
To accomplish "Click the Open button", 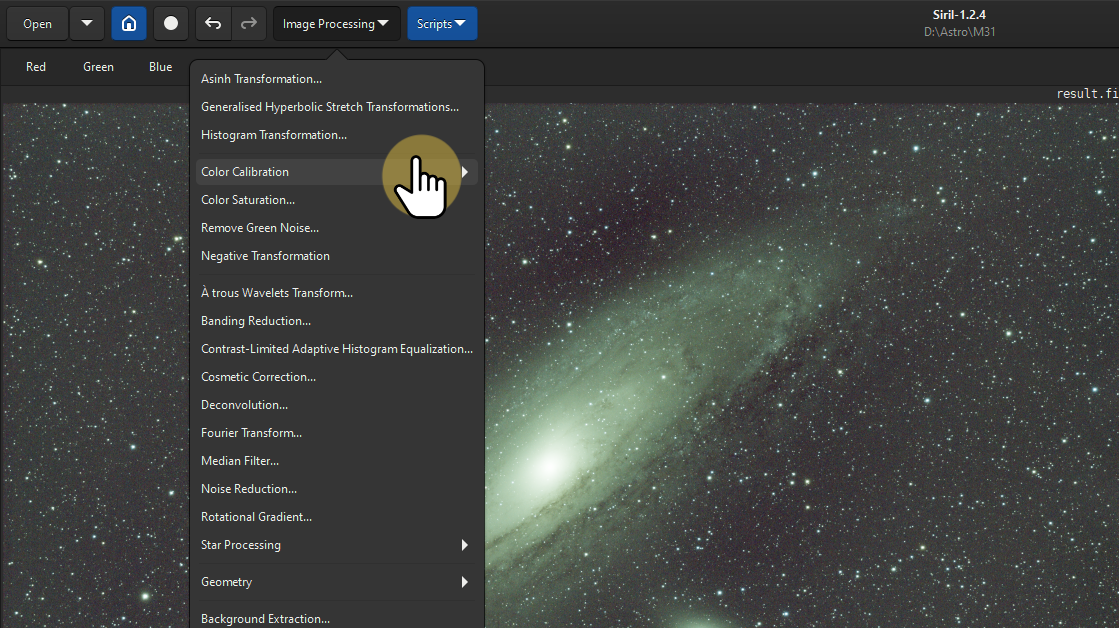I will point(37,23).
